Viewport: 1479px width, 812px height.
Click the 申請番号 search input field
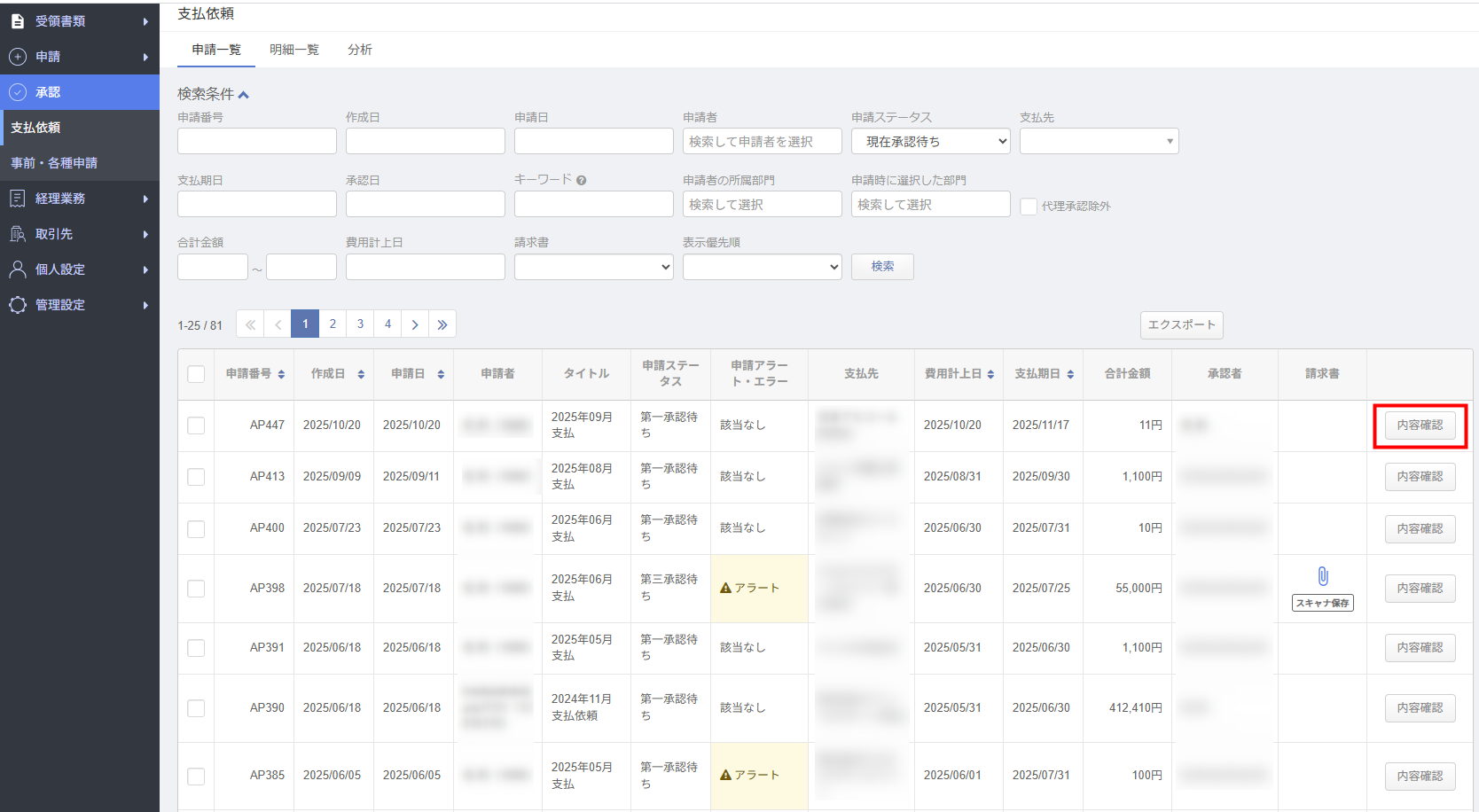tap(257, 142)
